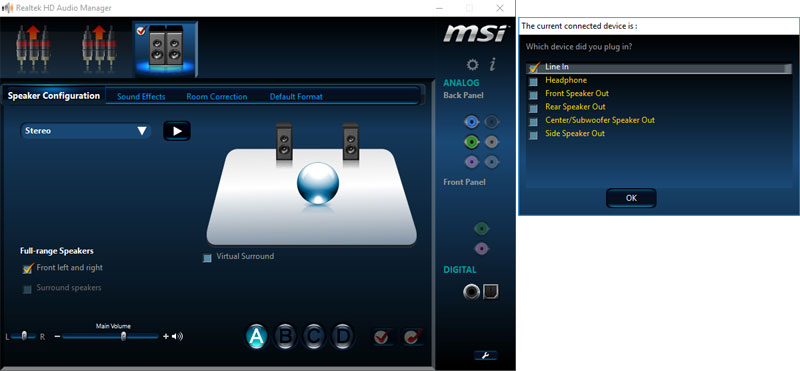The width and height of the screenshot is (800, 371).
Task: Click the right set-default-communication checkmark icon
Action: click(x=412, y=337)
